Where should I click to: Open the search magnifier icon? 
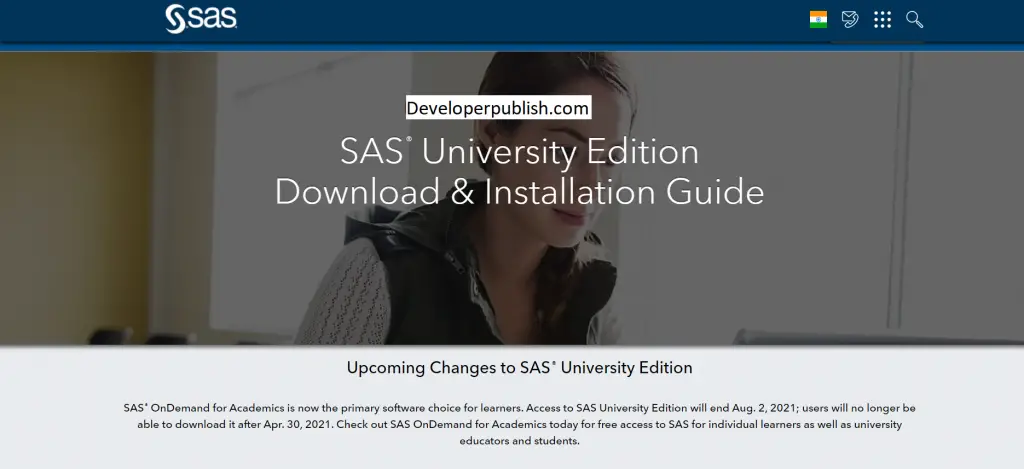(914, 20)
